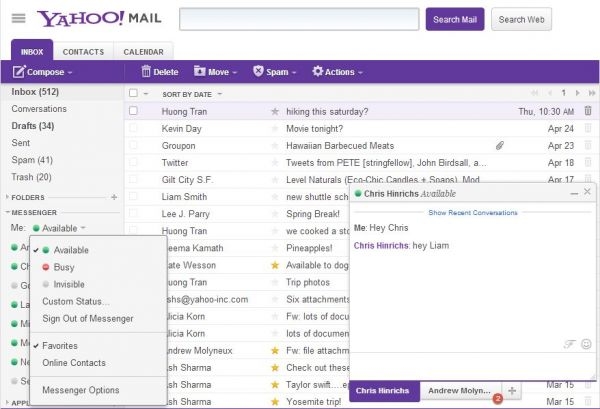The width and height of the screenshot is (600, 409).
Task: Star the Kevin Day Movie tonight email
Action: tap(275, 129)
